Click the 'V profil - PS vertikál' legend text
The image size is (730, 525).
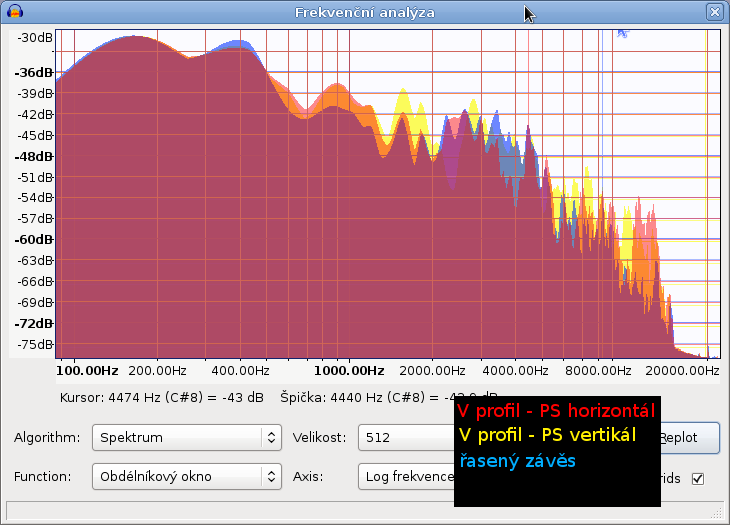click(x=547, y=435)
